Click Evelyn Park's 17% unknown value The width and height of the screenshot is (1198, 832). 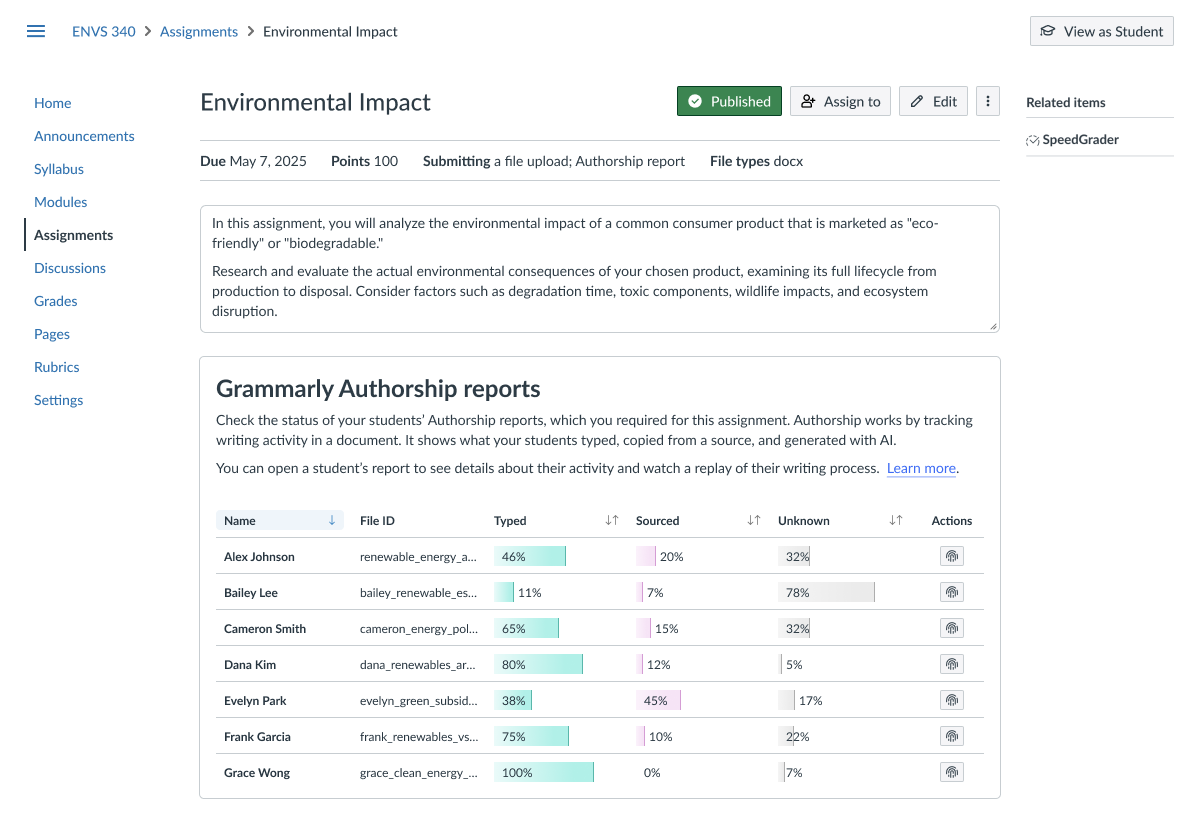811,701
